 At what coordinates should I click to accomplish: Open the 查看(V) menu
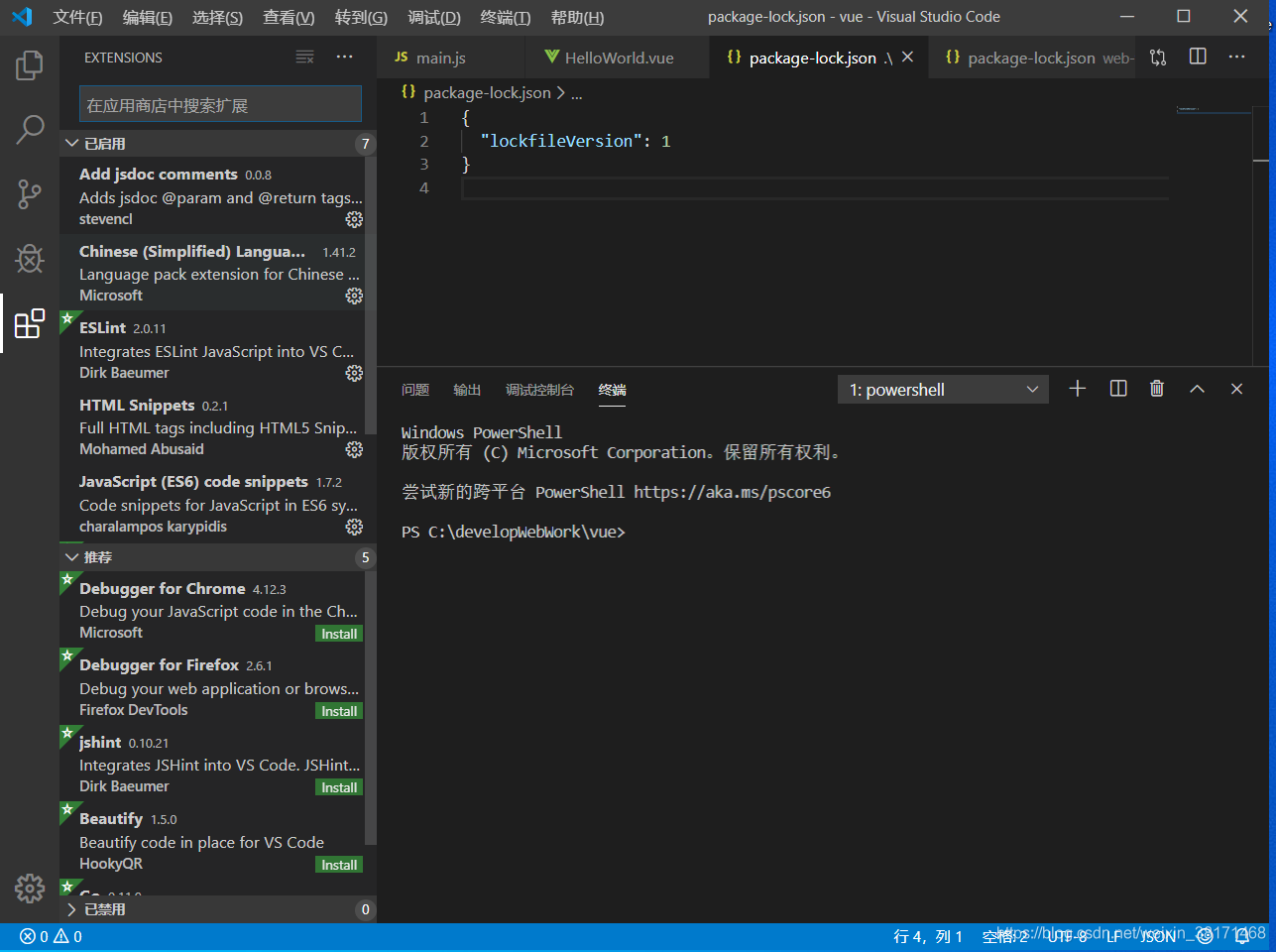[289, 17]
